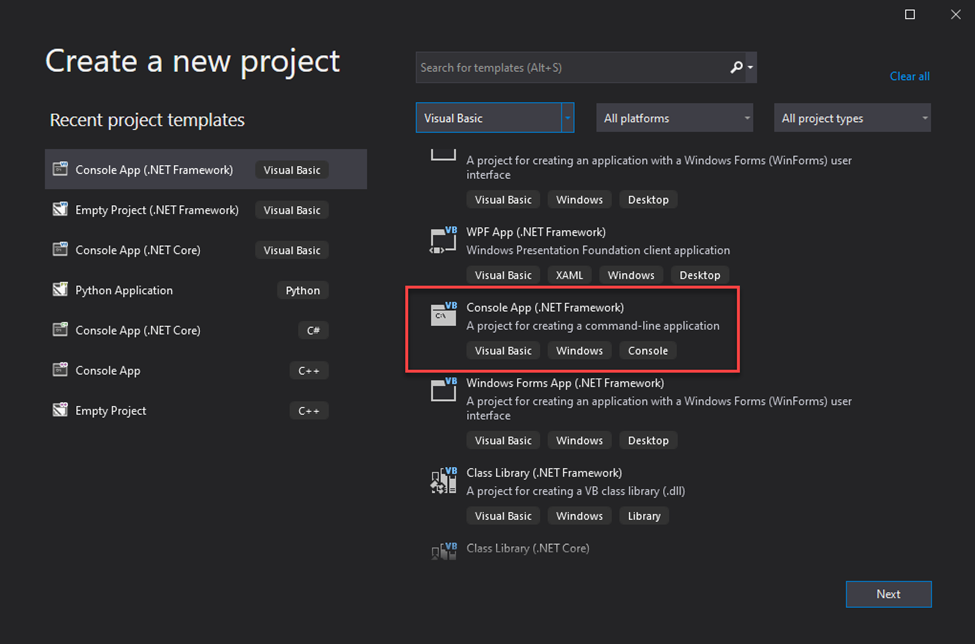Open search options dropdown arrow beside magnifier
This screenshot has width=975, height=644.
point(751,67)
